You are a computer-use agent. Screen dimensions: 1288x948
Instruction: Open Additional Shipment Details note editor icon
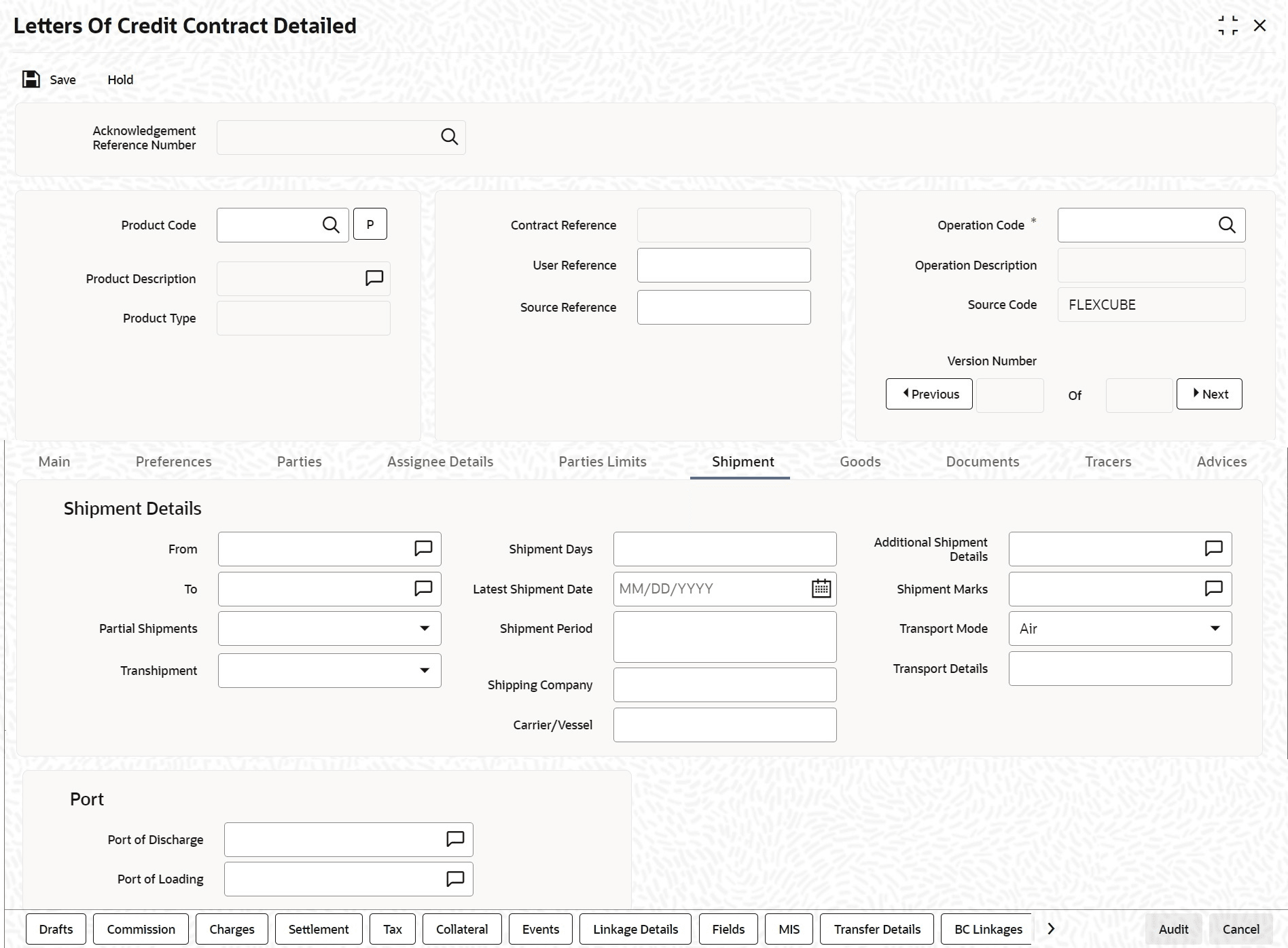click(x=1213, y=549)
